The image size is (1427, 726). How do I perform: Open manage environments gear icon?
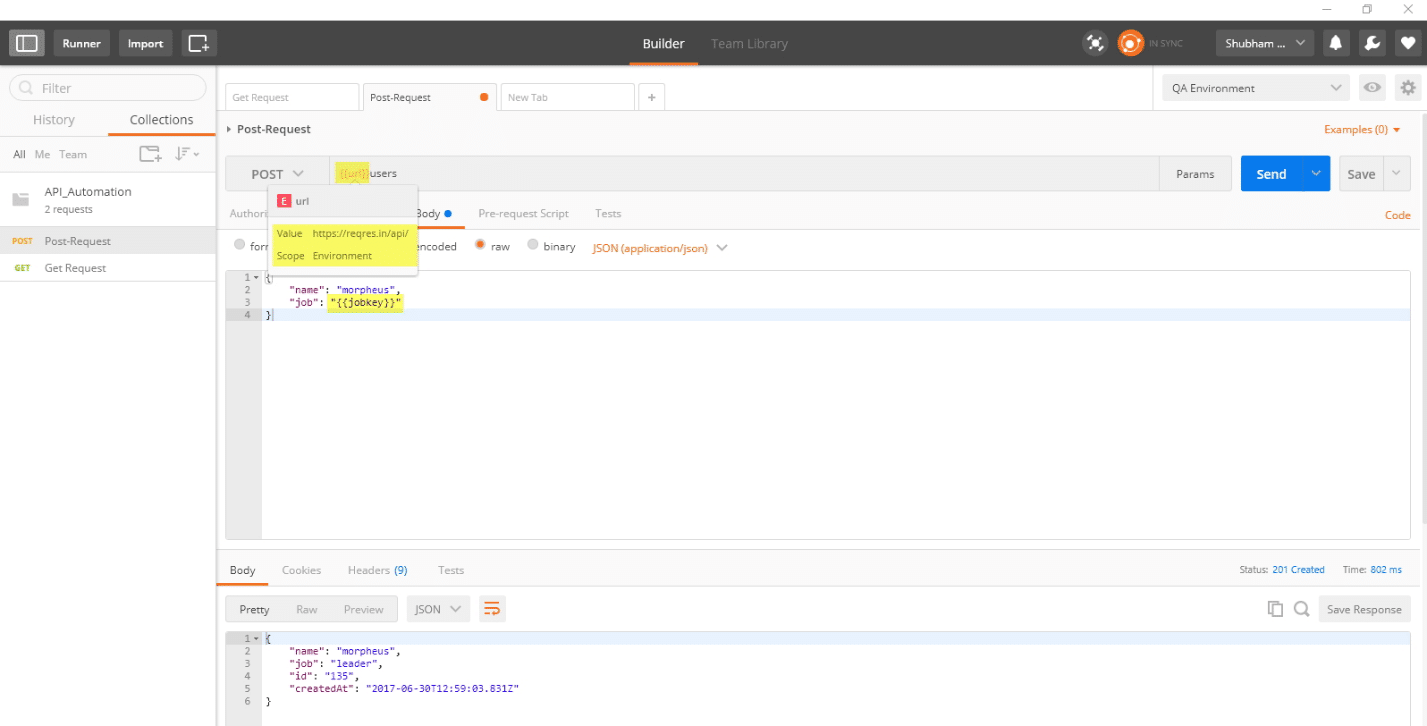[x=1408, y=88]
